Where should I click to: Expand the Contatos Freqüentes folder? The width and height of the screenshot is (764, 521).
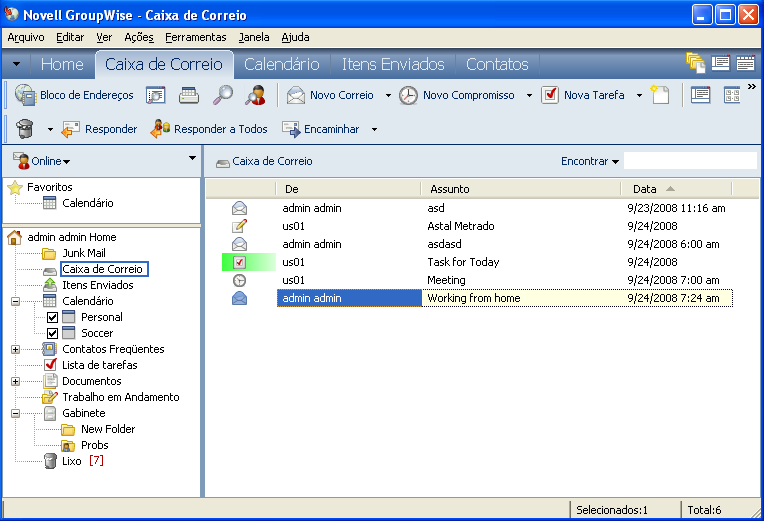[x=15, y=349]
